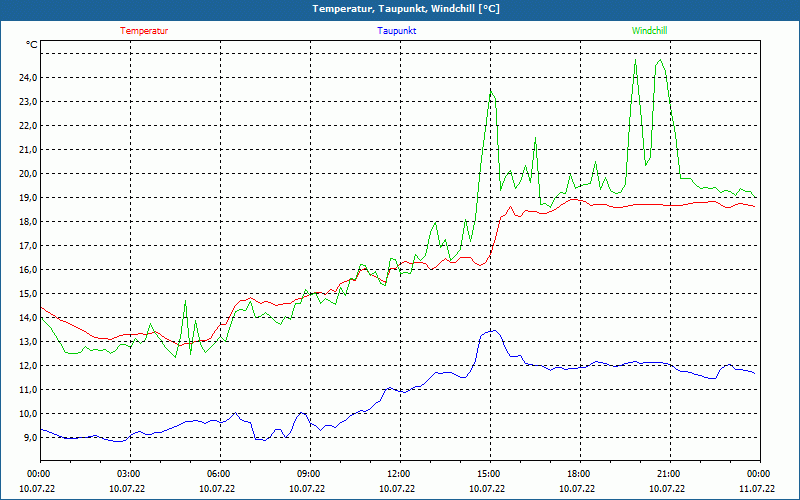Viewport: 800px width, 500px height.
Task: Click the '15,0' y-axis value
Action: (28, 293)
